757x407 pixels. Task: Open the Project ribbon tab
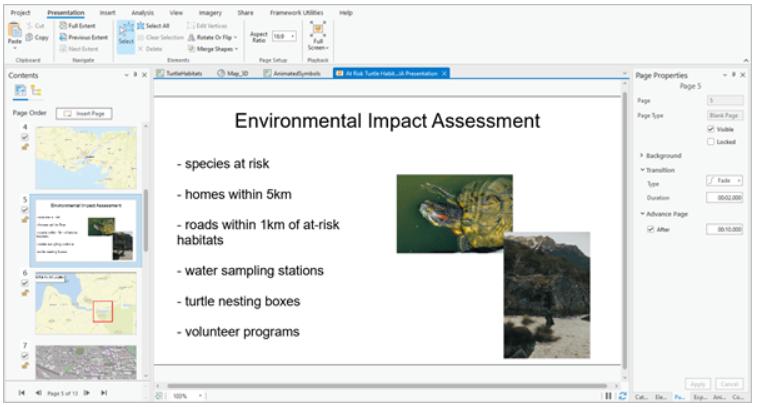coord(20,13)
